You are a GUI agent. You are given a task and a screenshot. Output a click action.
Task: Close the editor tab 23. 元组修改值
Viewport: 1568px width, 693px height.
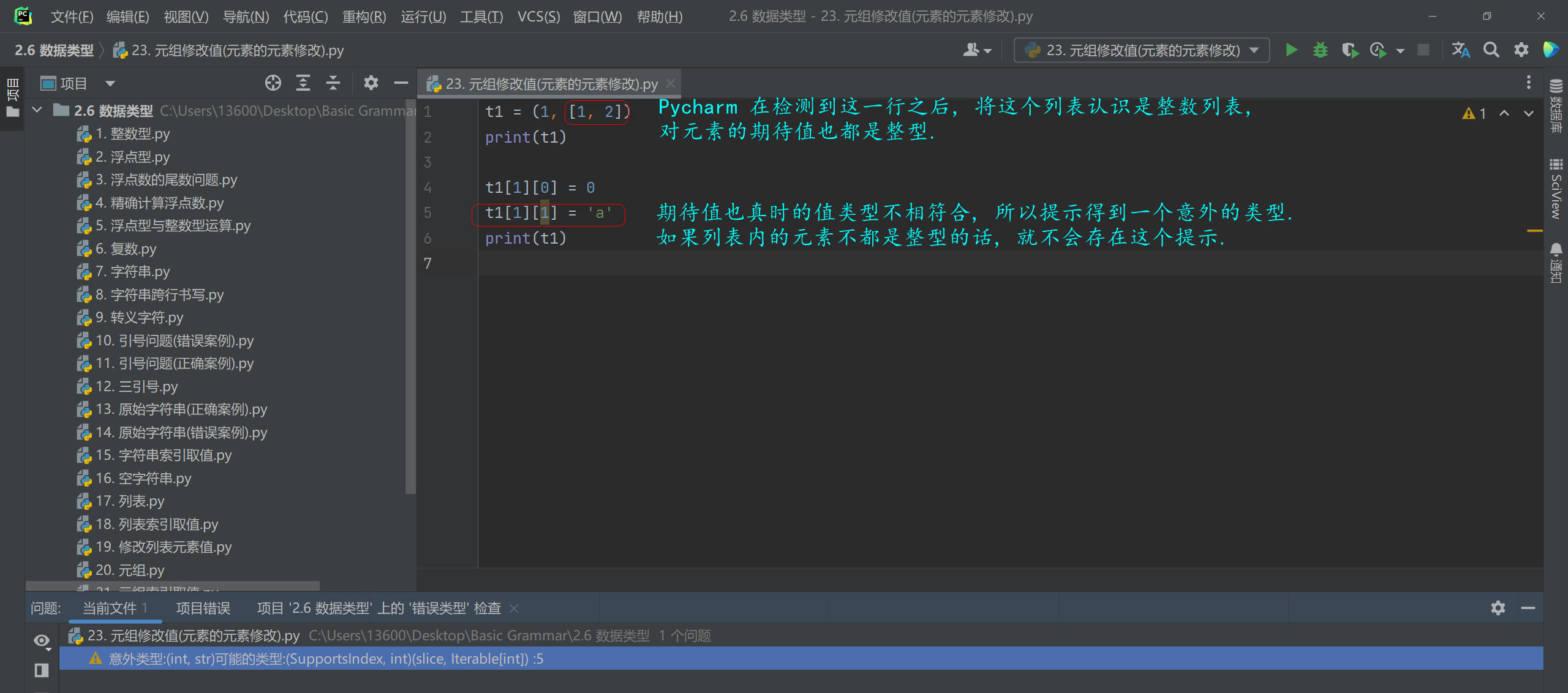(x=671, y=83)
